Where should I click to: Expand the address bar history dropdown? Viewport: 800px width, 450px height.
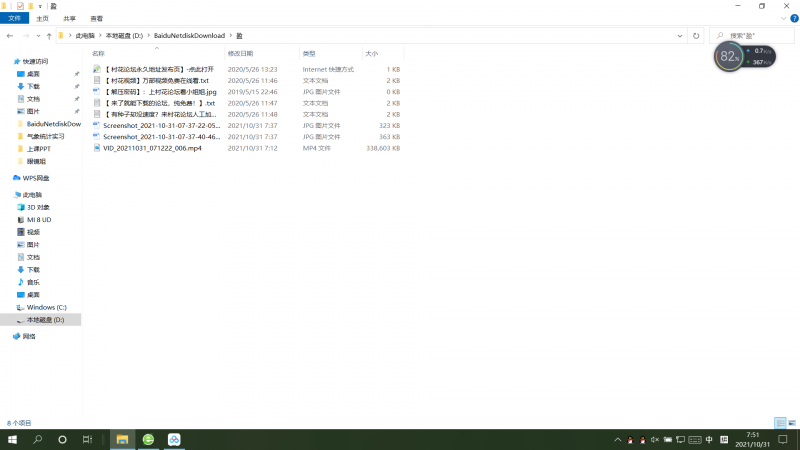[680, 35]
